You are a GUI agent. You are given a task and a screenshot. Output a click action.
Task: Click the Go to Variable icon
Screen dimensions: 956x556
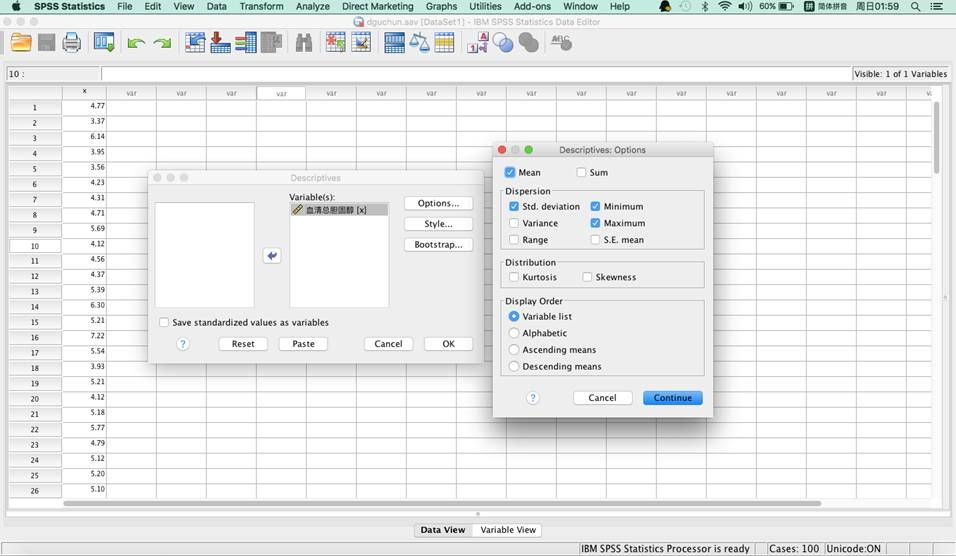coord(220,43)
